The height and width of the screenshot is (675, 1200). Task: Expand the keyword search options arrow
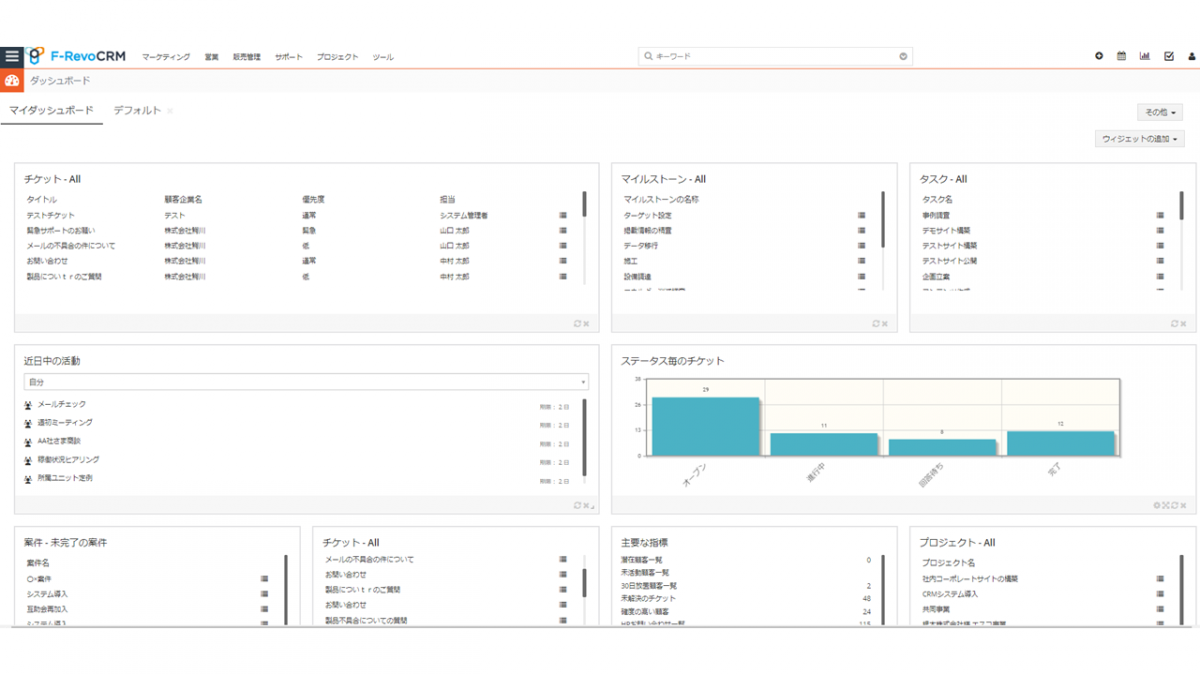coord(903,57)
